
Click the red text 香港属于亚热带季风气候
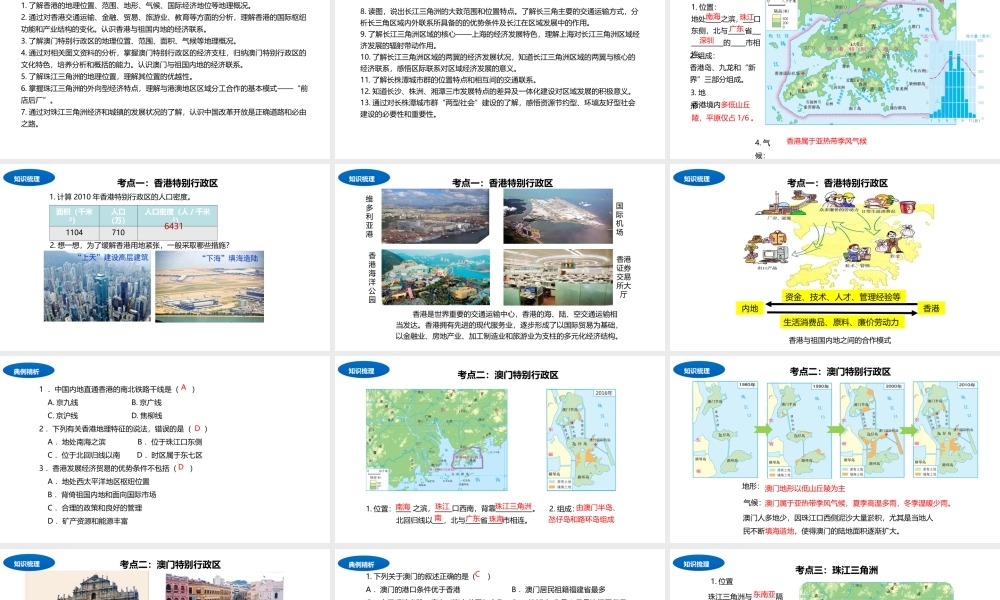tap(826, 141)
